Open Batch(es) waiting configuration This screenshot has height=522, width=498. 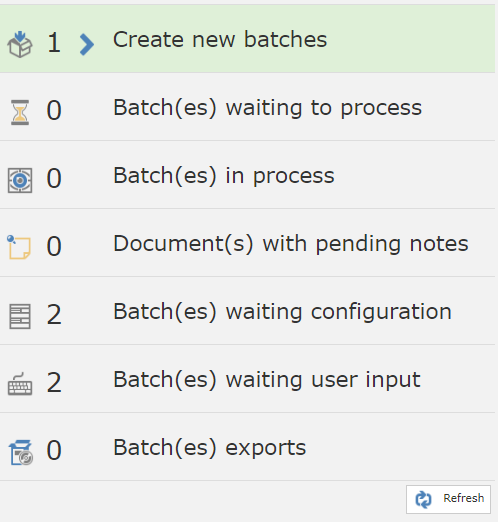click(x=247, y=311)
